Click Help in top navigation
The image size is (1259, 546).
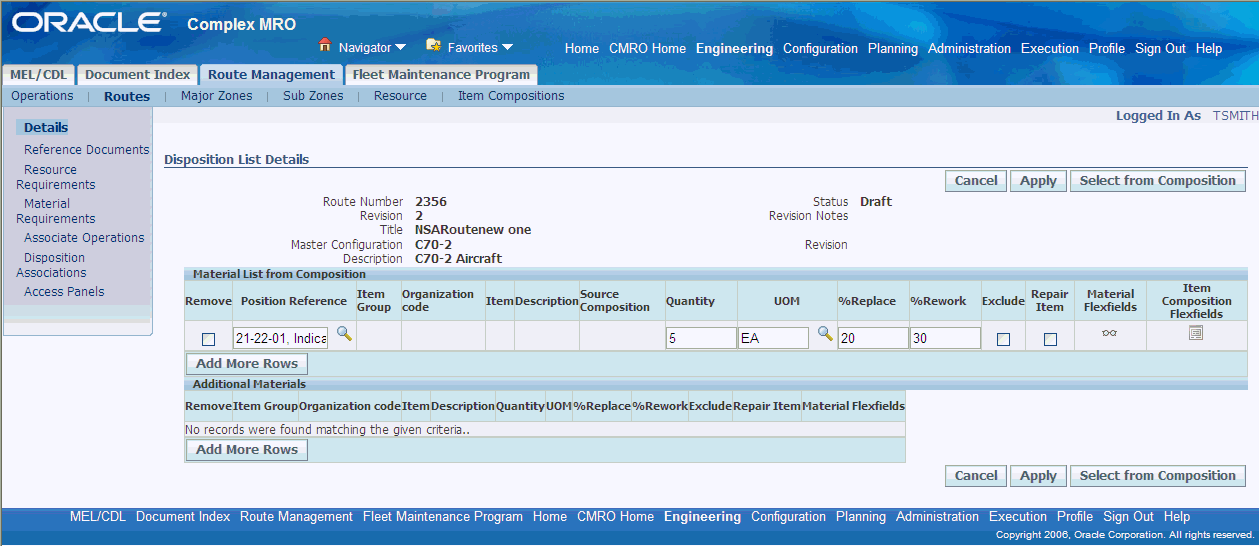pyautogui.click(x=1209, y=48)
